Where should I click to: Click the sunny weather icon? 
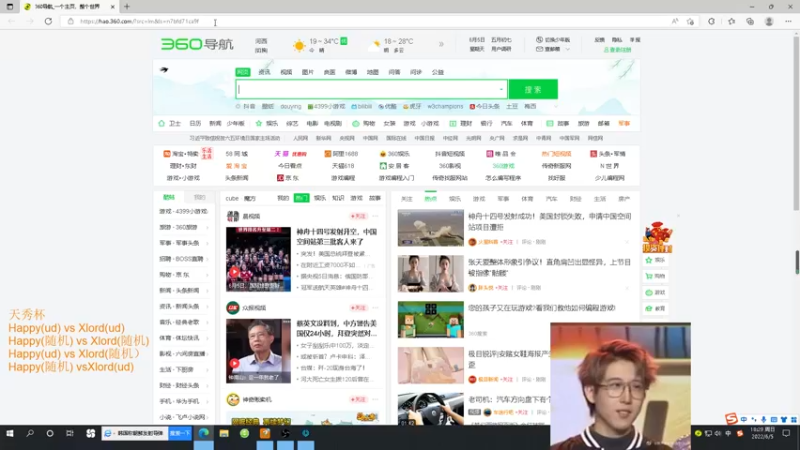299,46
